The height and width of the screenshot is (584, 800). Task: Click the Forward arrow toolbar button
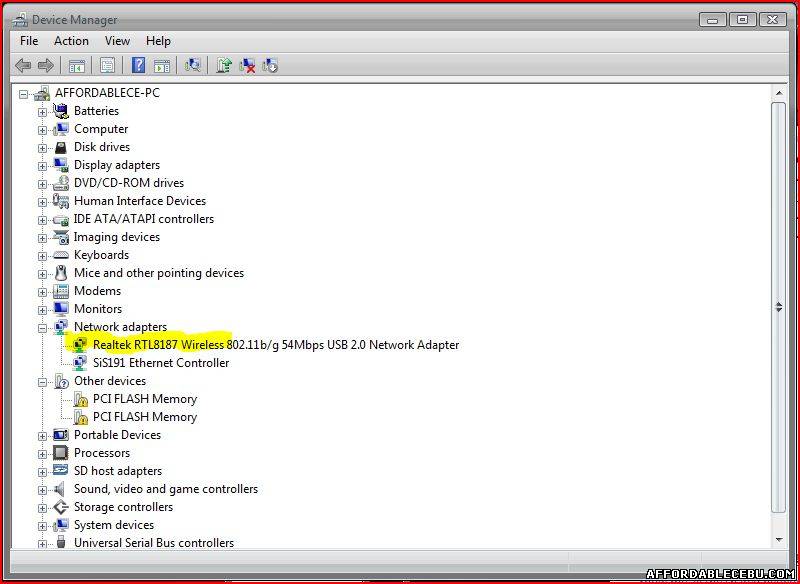[46, 65]
